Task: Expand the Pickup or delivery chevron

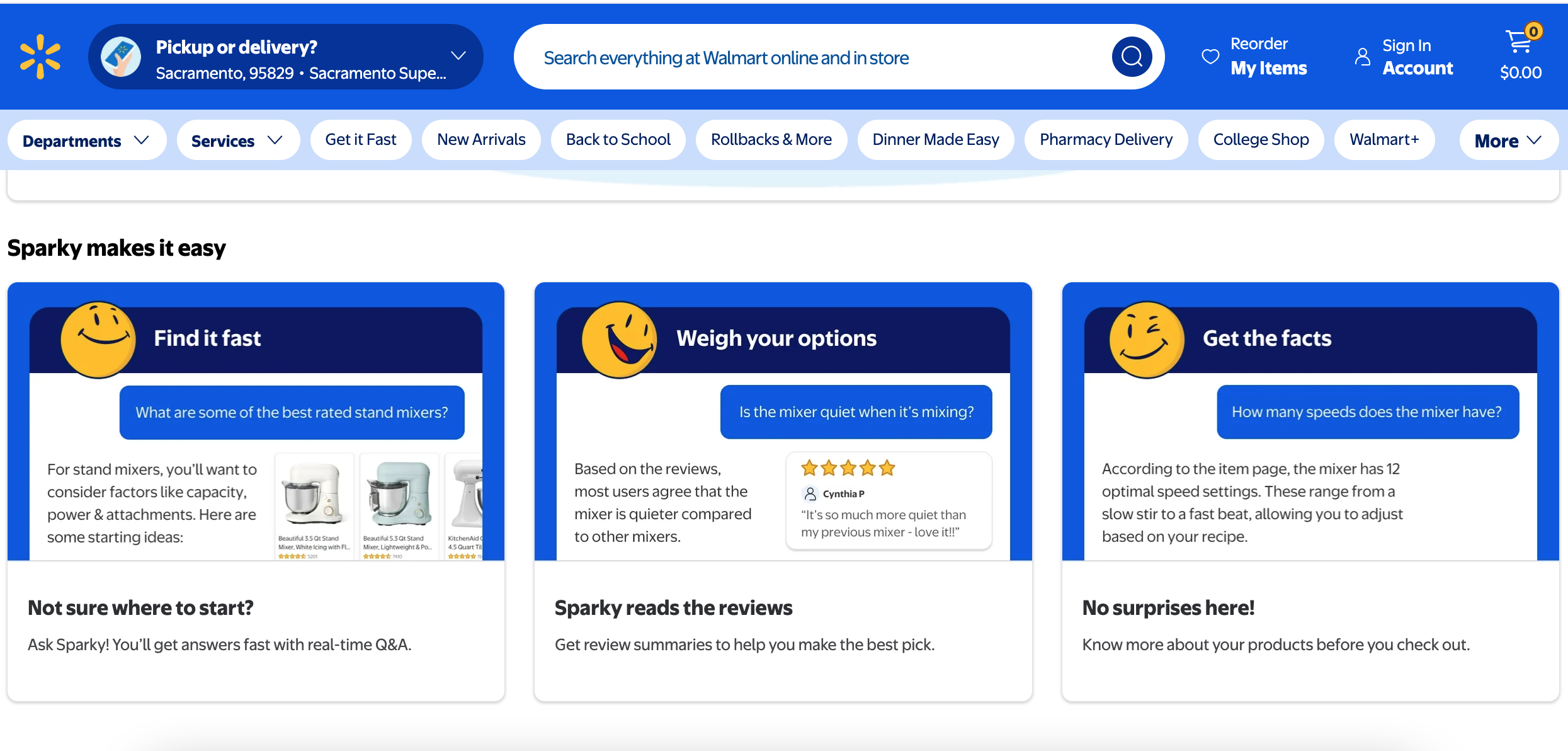Action: pyautogui.click(x=458, y=55)
